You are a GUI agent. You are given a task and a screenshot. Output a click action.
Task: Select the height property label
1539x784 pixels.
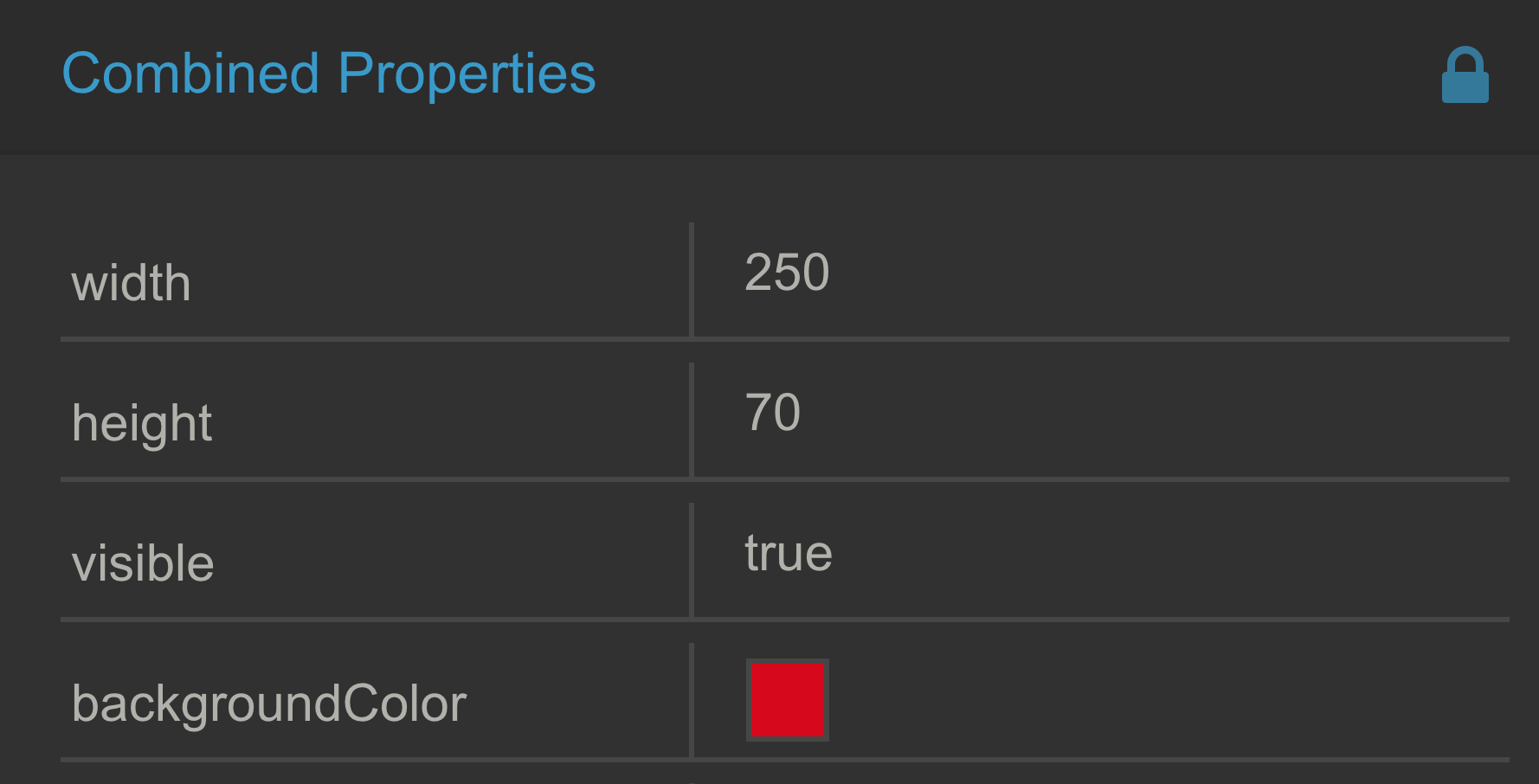pyautogui.click(x=142, y=424)
